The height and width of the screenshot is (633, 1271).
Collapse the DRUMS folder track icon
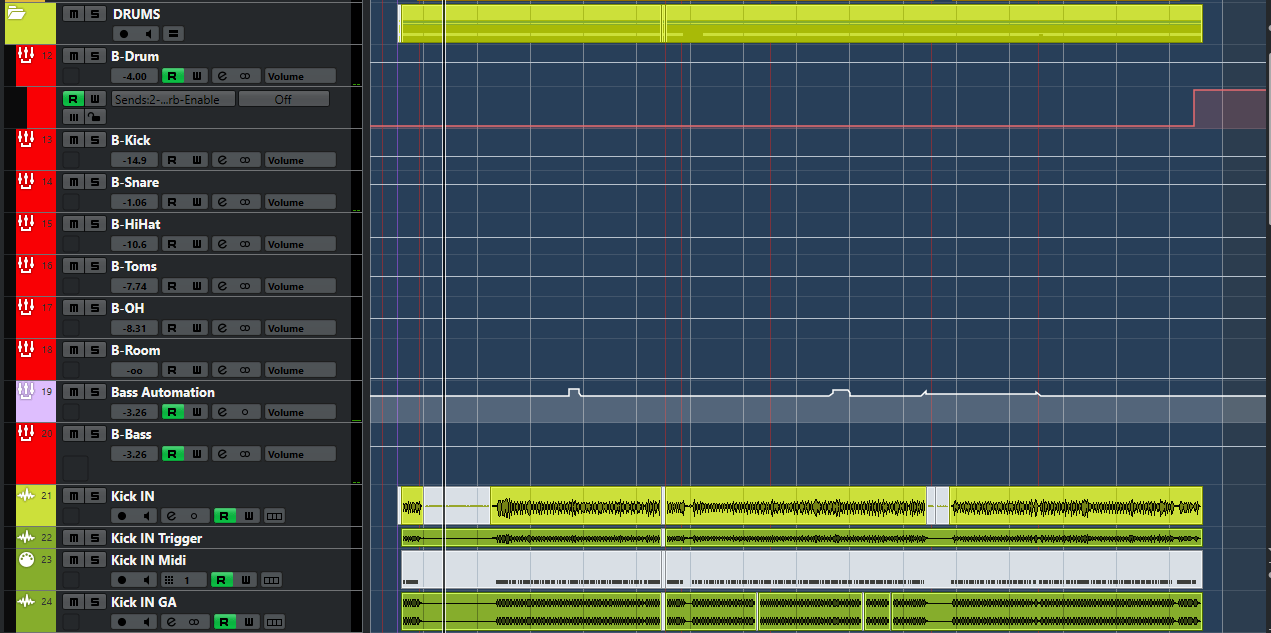(x=17, y=14)
